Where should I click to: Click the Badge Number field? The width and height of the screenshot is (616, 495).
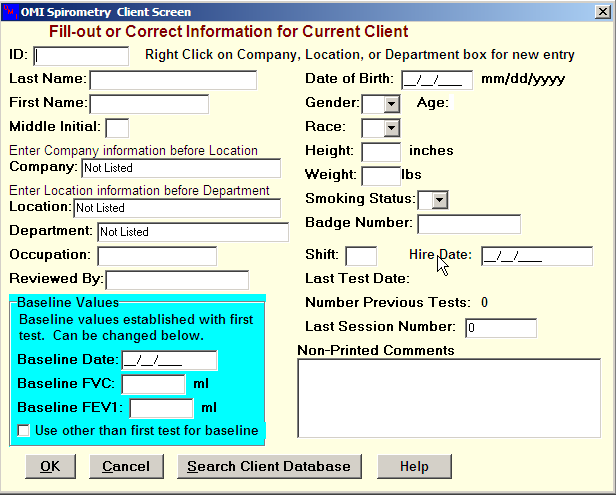468,224
